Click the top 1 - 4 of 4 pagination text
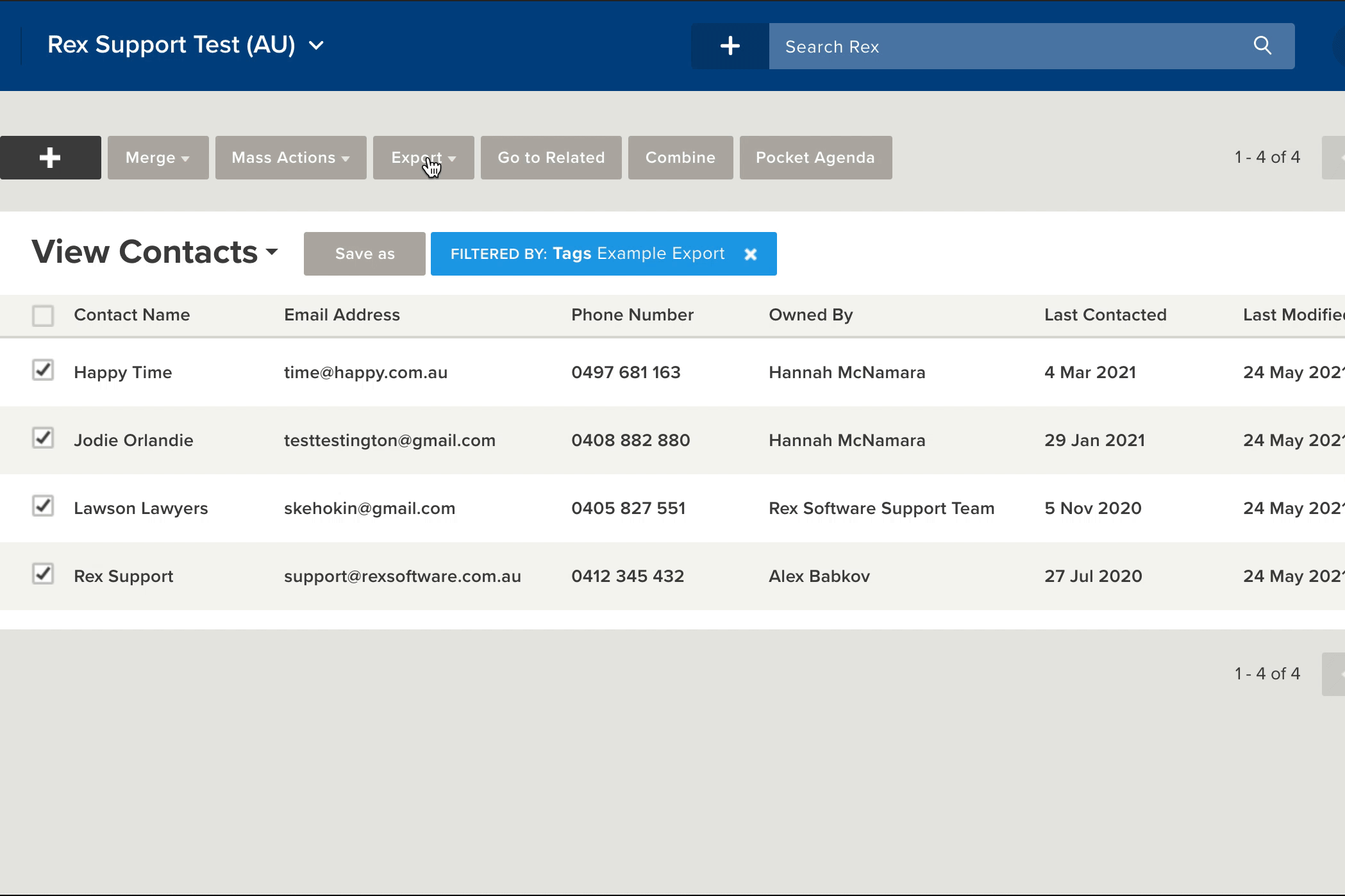The height and width of the screenshot is (896, 1345). pos(1267,157)
